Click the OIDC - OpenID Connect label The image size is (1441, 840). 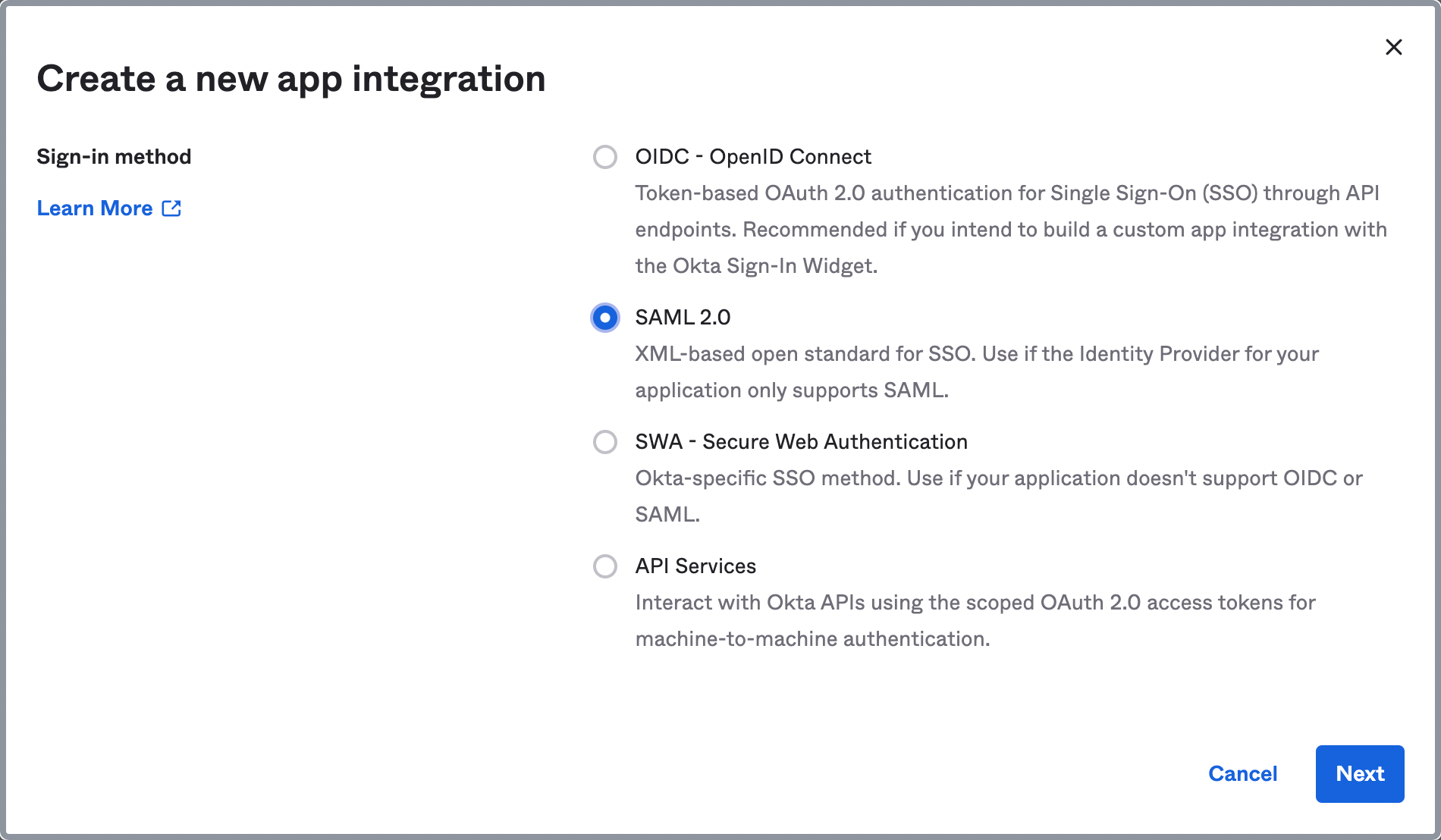pos(752,157)
